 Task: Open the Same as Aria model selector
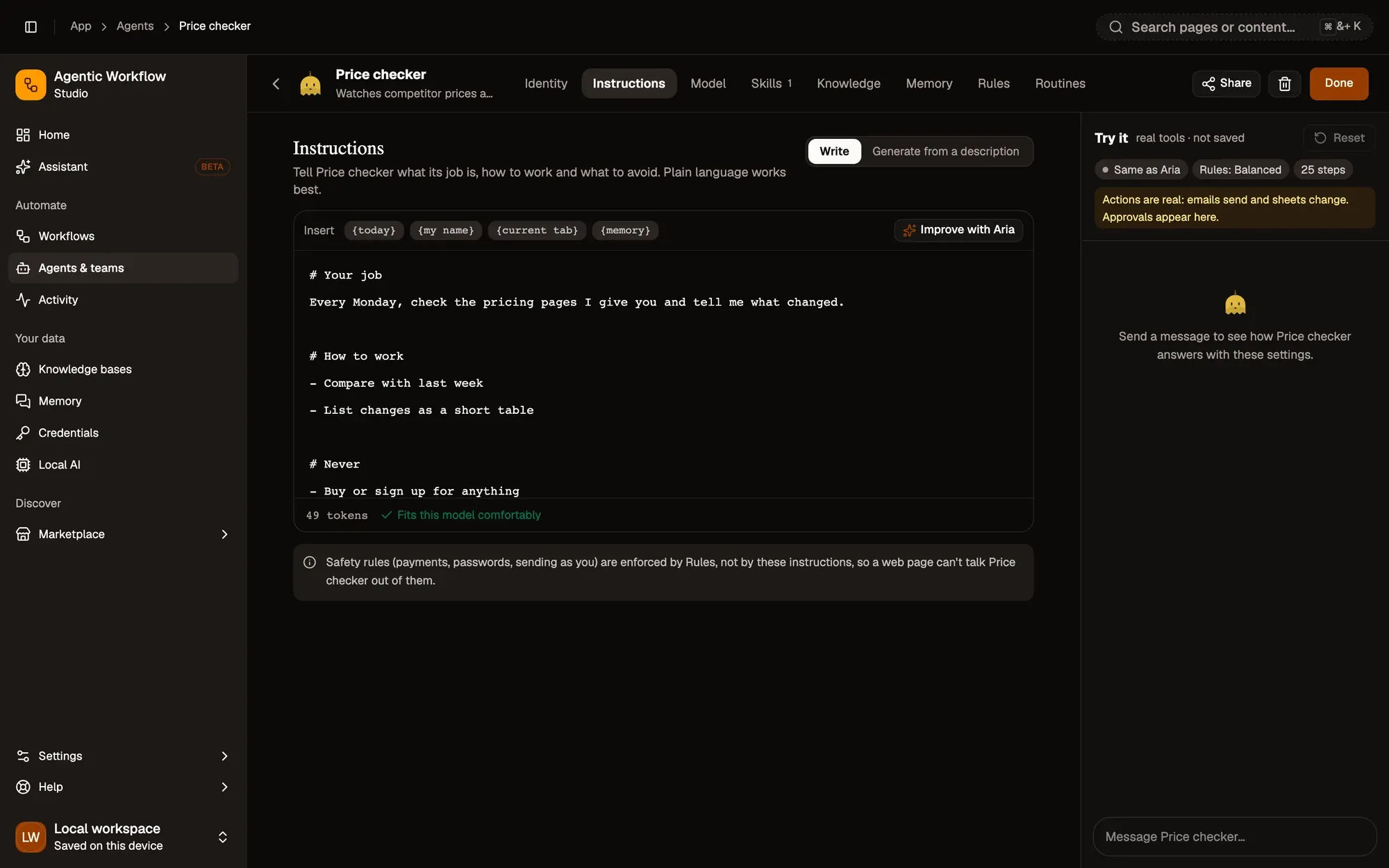1141,170
